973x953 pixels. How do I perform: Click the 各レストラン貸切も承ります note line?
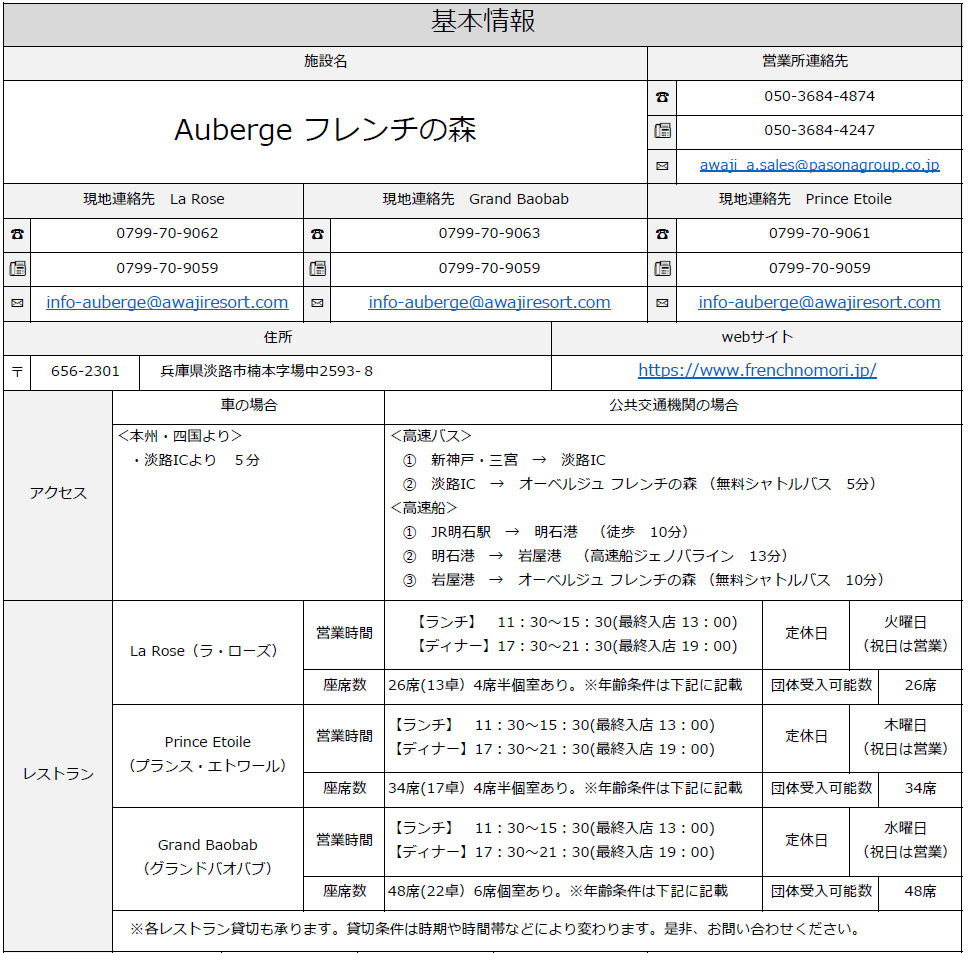coord(495,930)
